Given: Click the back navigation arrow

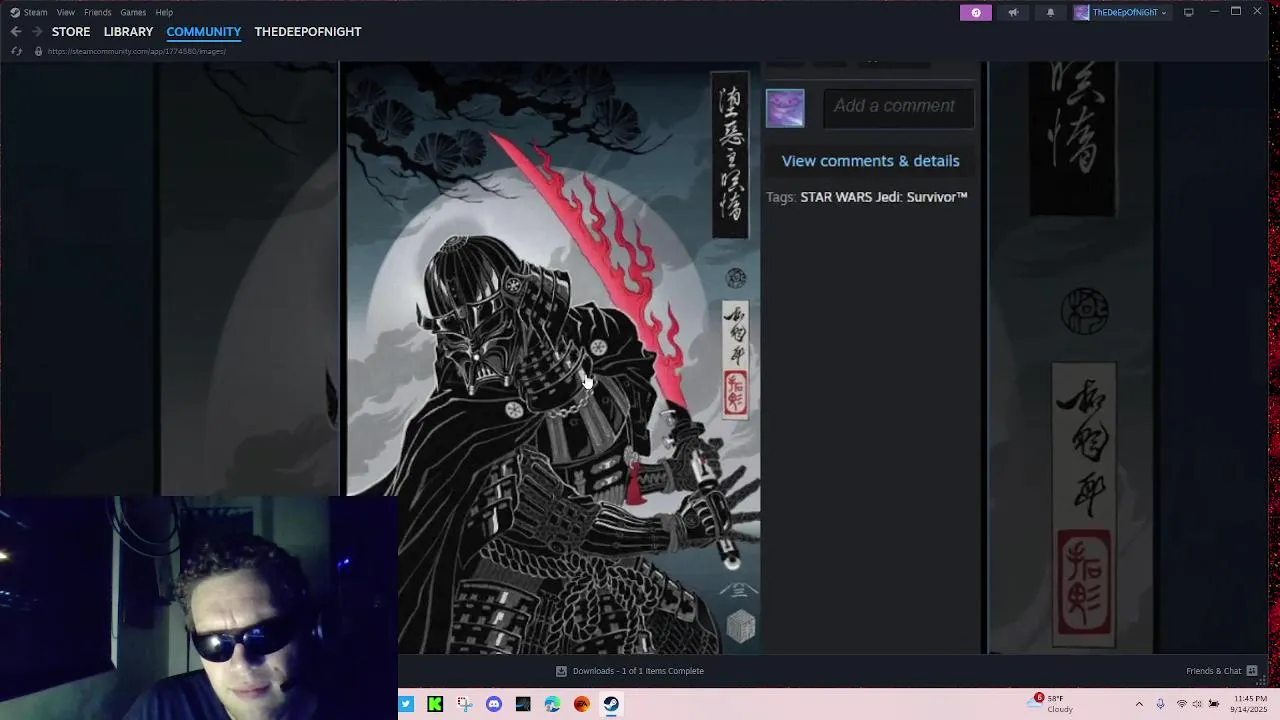Looking at the screenshot, I should [16, 32].
